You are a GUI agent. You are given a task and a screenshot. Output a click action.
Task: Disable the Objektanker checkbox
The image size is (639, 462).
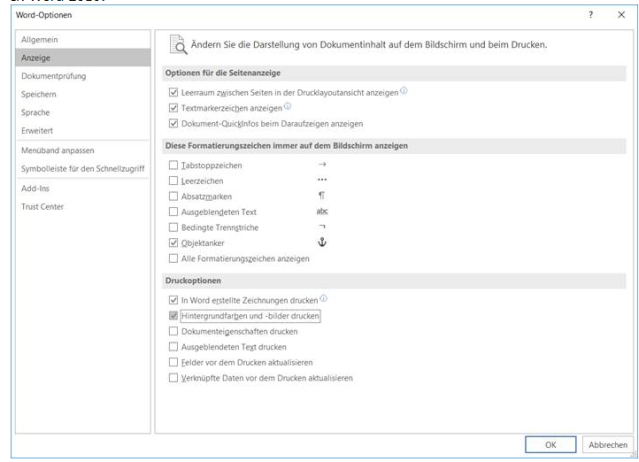pyautogui.click(x=175, y=243)
